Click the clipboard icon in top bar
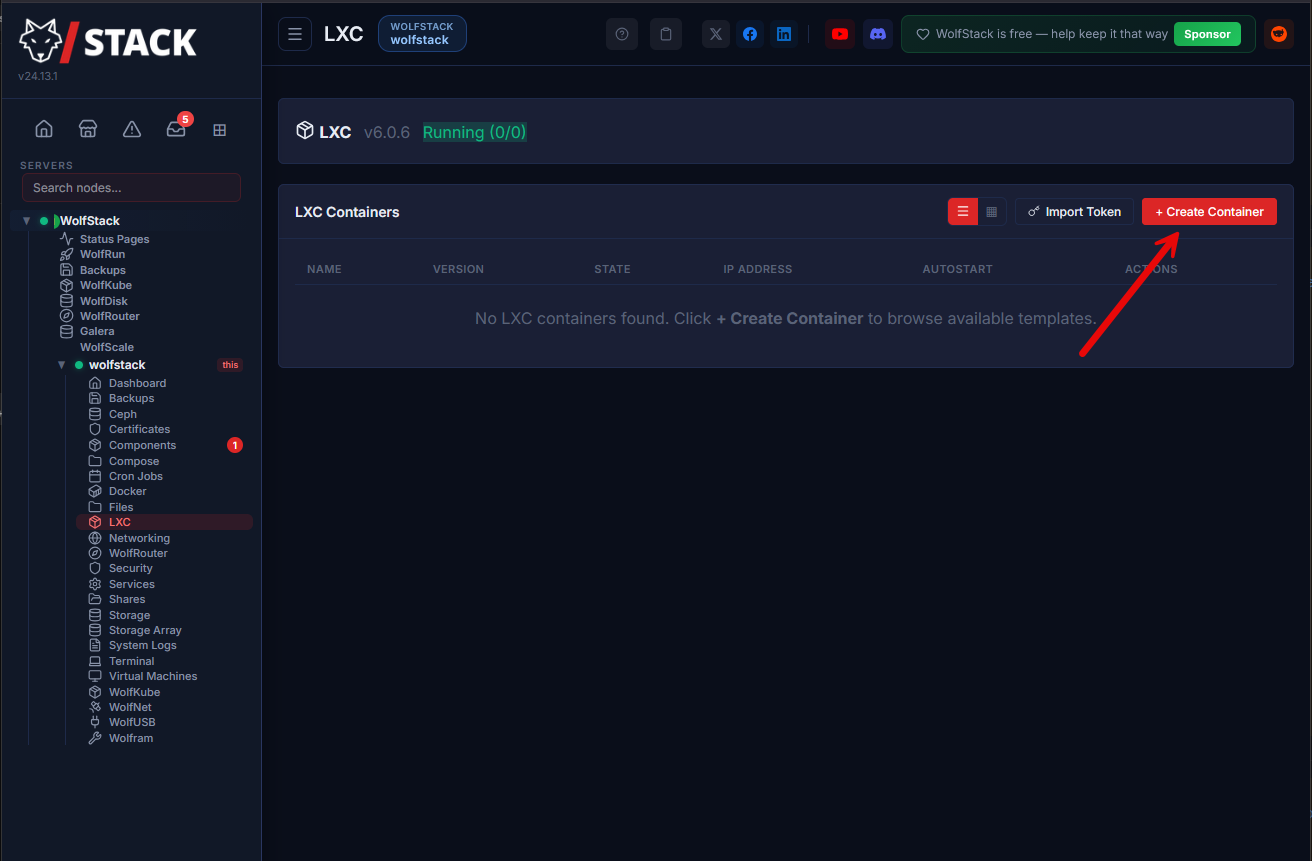 [666, 34]
